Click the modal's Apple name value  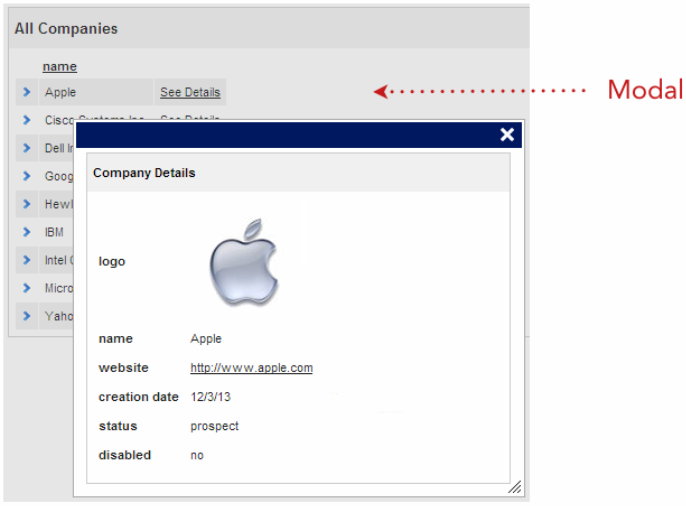206,338
